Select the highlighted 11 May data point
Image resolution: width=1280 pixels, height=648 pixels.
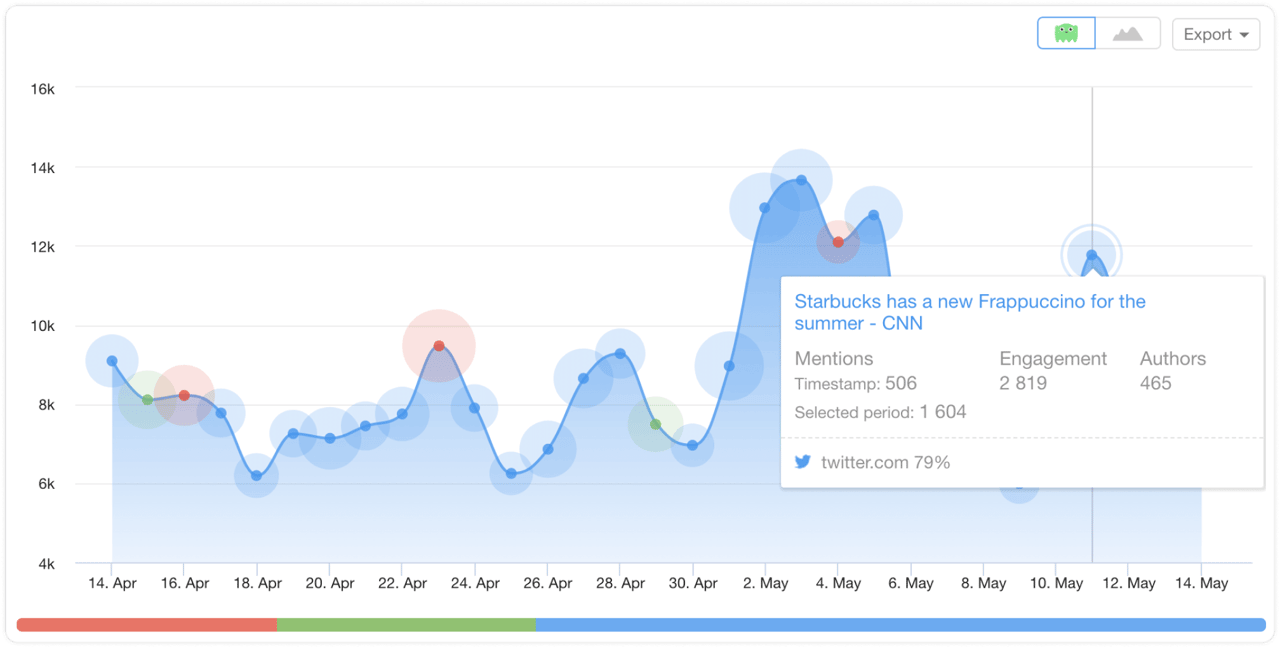pos(1092,255)
